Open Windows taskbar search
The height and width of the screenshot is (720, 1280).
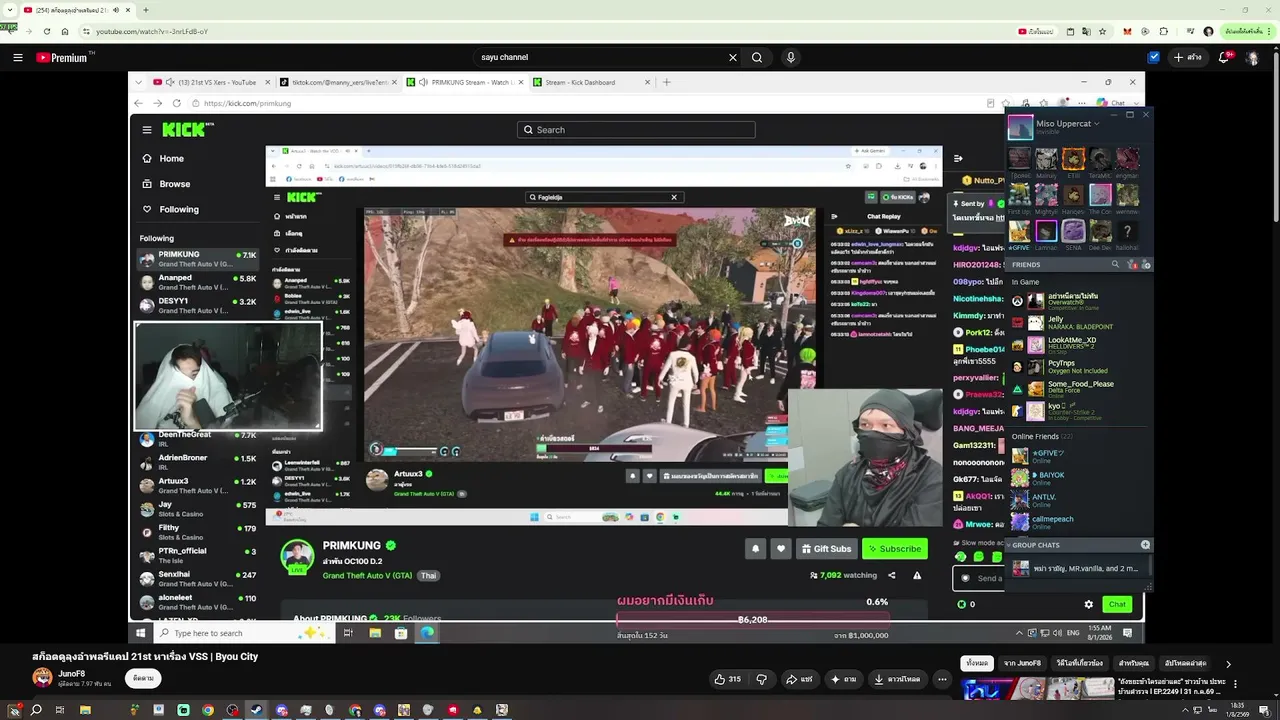coord(36,710)
